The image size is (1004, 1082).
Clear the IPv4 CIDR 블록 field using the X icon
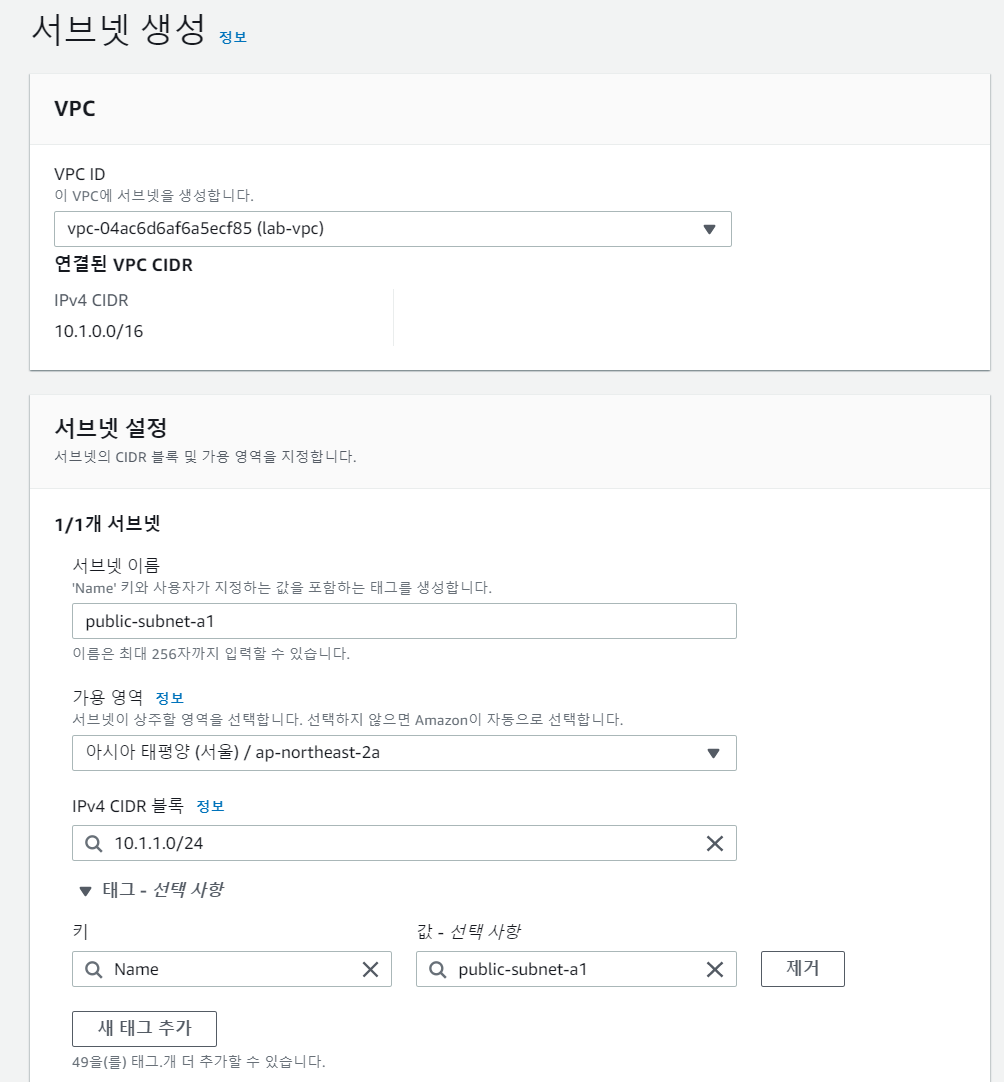pos(714,843)
